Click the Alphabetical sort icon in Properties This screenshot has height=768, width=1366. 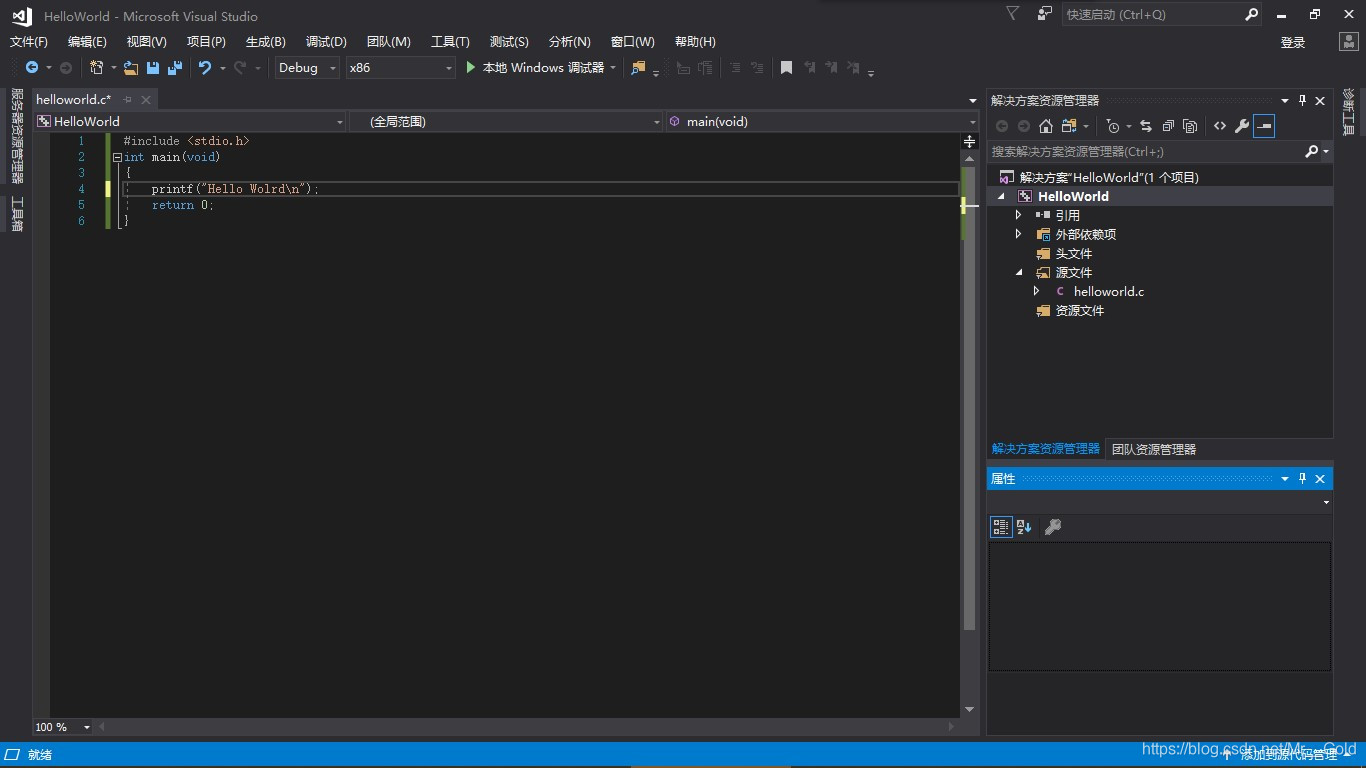click(x=1024, y=527)
